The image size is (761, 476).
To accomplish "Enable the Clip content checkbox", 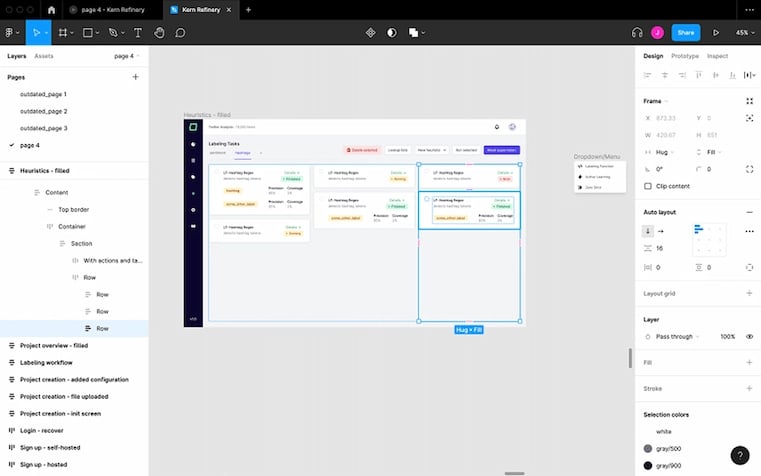I will coord(648,186).
